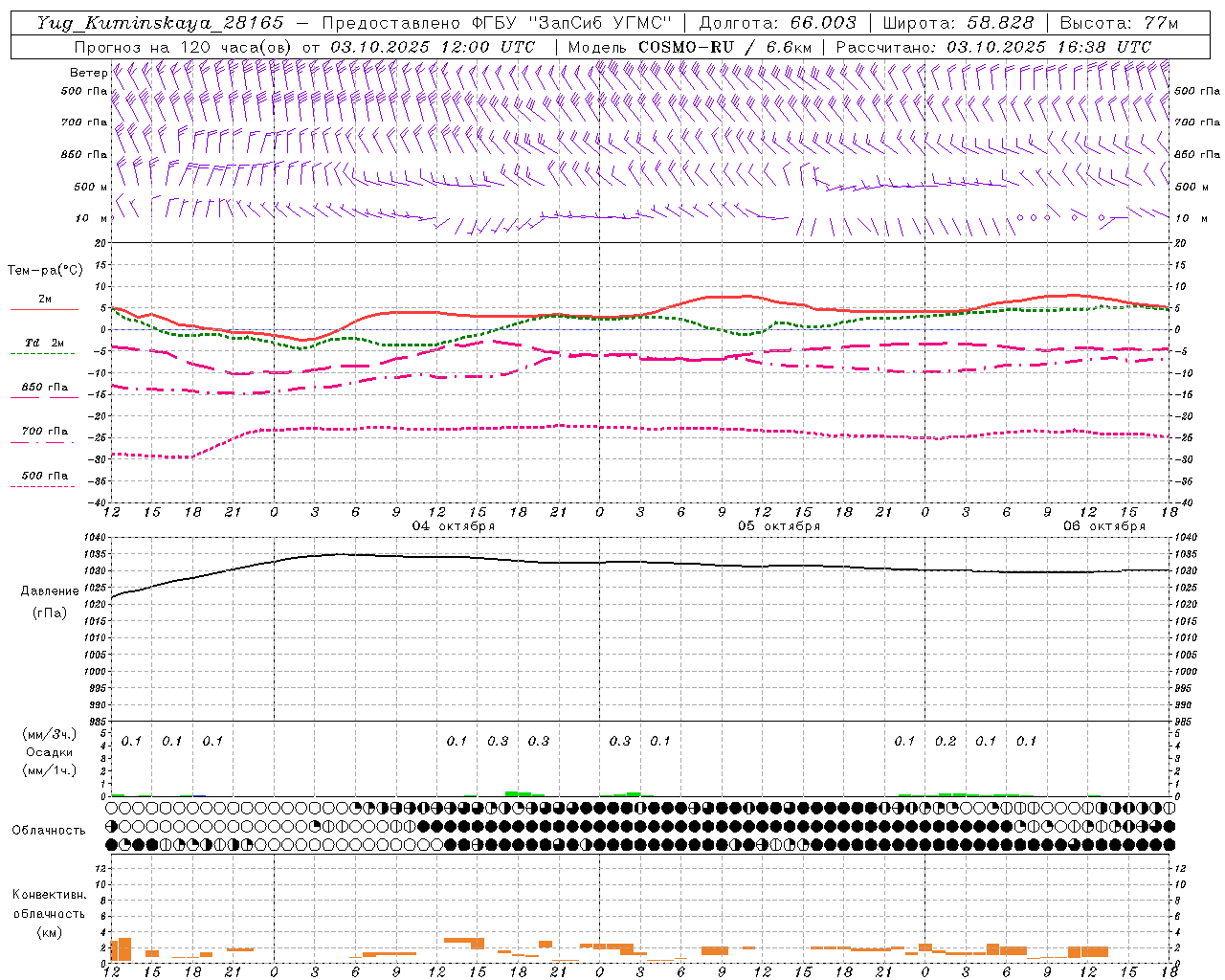The image size is (1225, 980).
Task: Click the (мм/1ч.) precipitation unit label
Action: click(50, 770)
